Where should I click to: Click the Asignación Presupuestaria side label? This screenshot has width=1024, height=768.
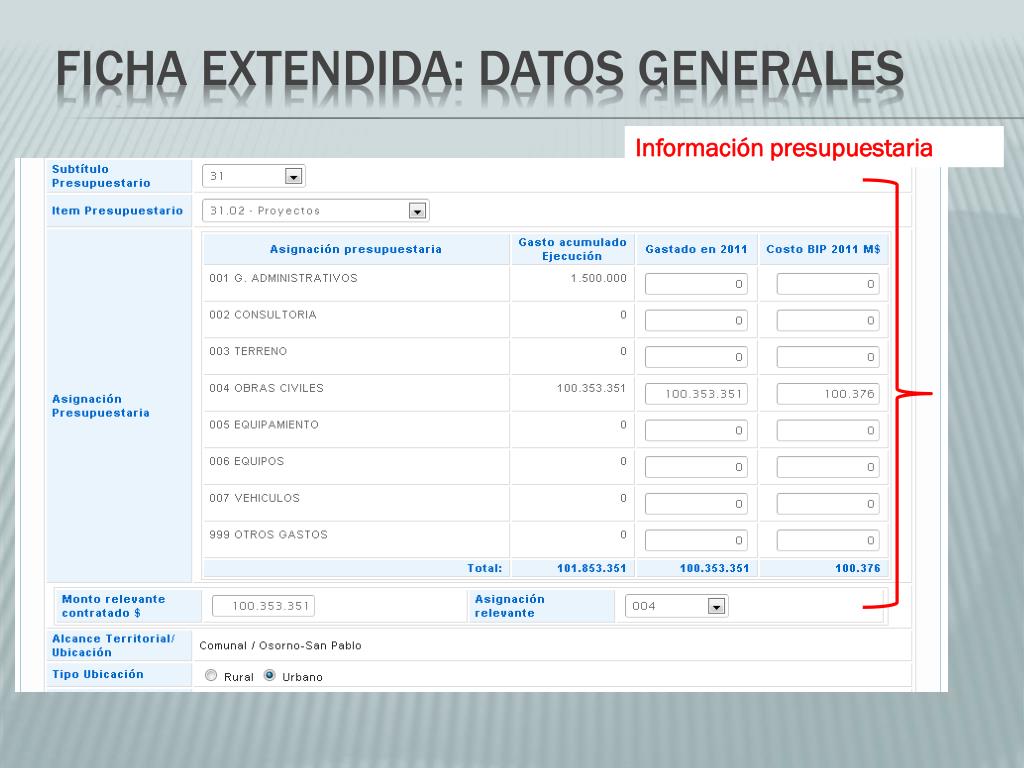point(101,406)
